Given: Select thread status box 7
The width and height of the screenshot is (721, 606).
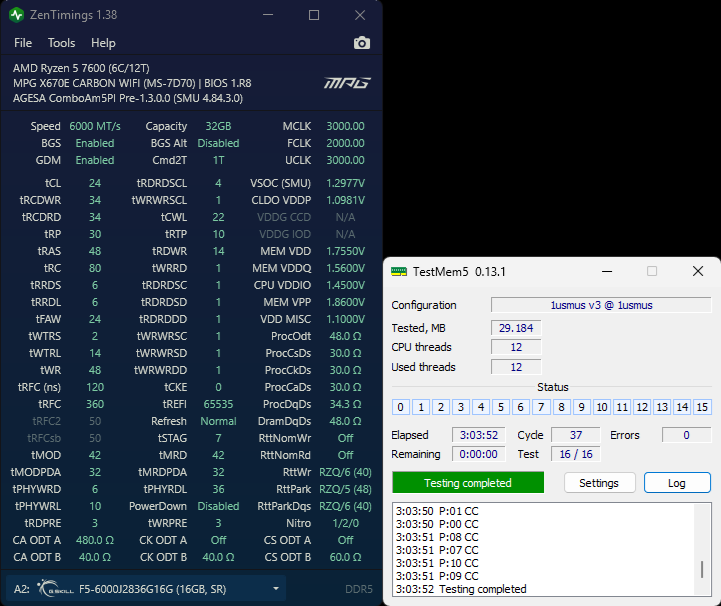Looking at the screenshot, I should (541, 407).
